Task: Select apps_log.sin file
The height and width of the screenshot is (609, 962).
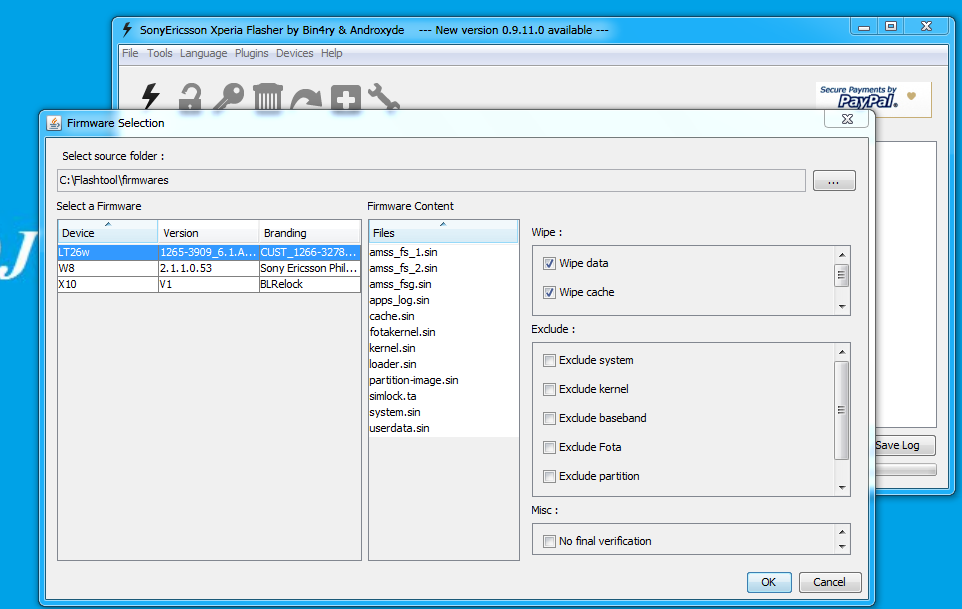Action: [x=444, y=300]
